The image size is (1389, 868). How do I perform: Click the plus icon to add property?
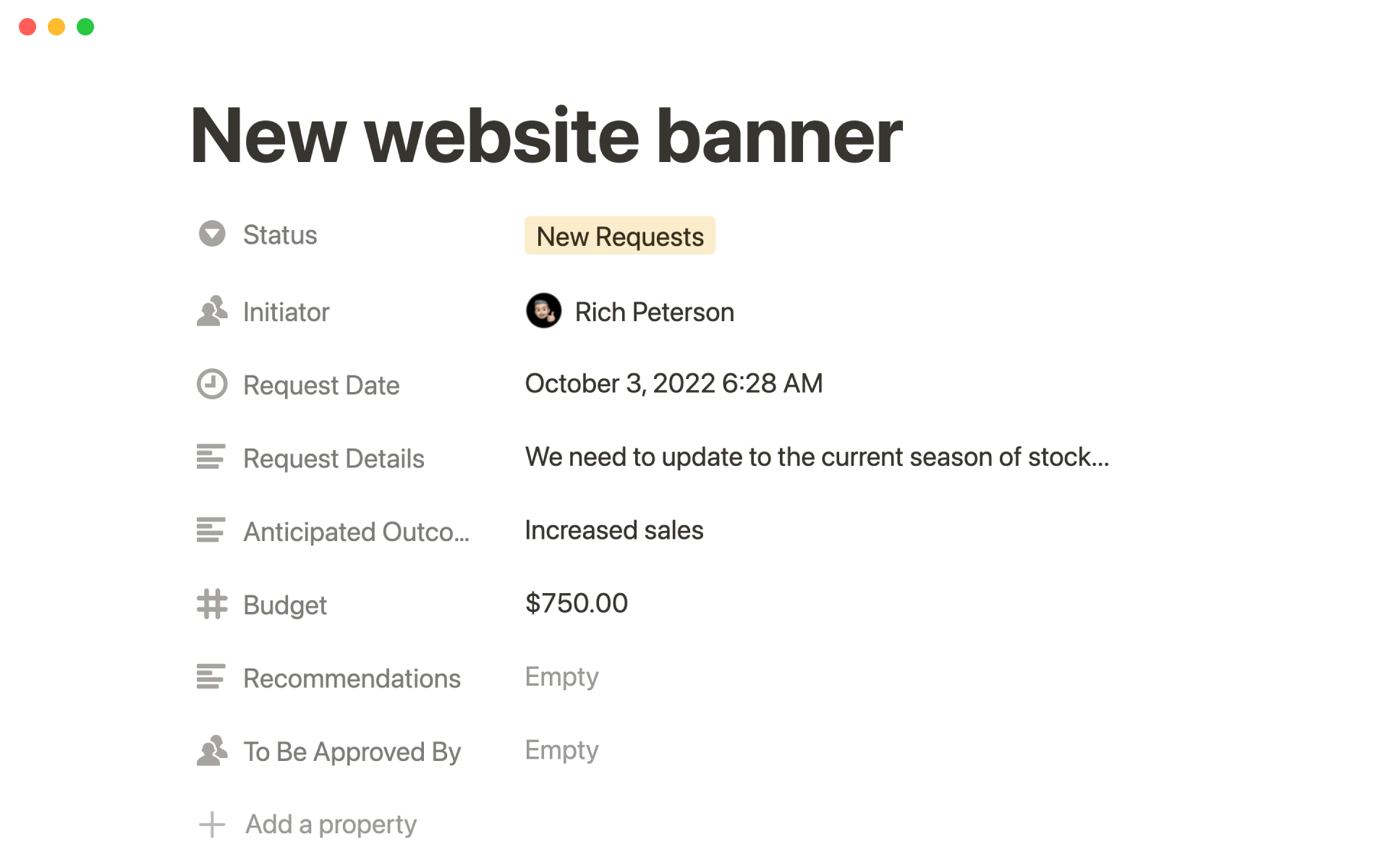click(x=212, y=825)
